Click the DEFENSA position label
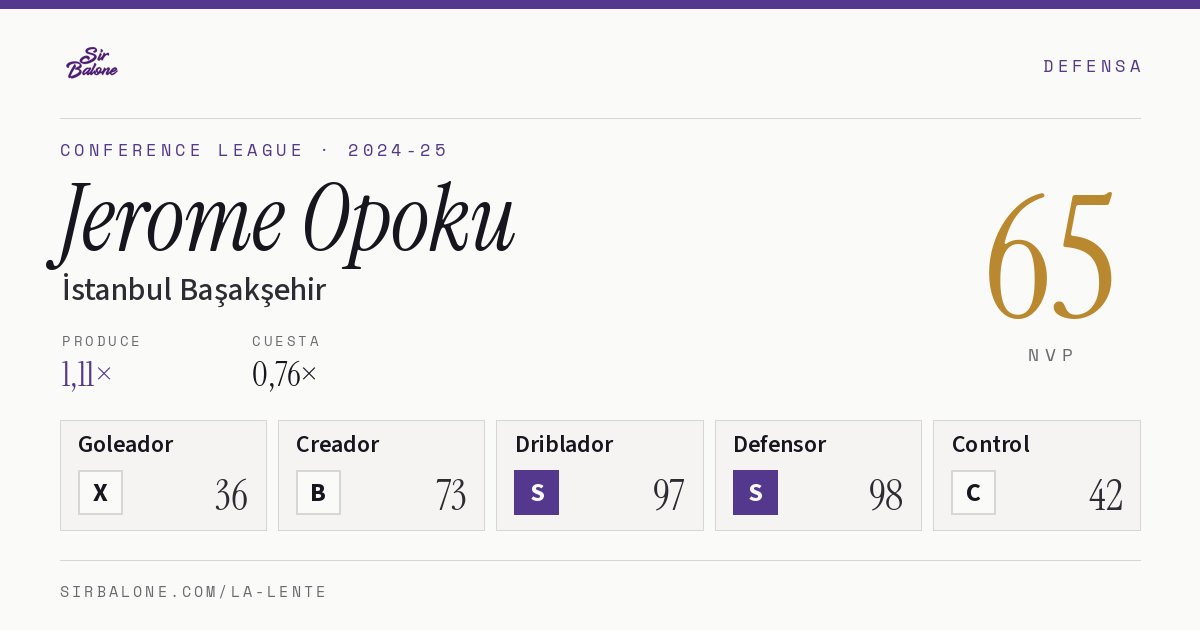1200x630 pixels. point(1092,66)
